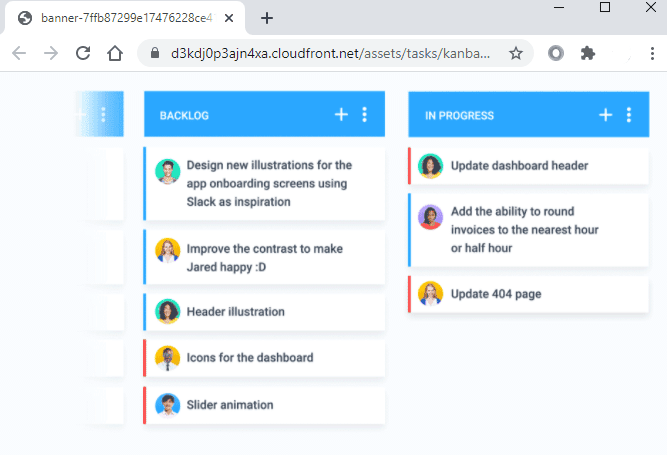Add a new card to In Progress column
Image resolution: width=667 pixels, height=455 pixels.
[605, 115]
